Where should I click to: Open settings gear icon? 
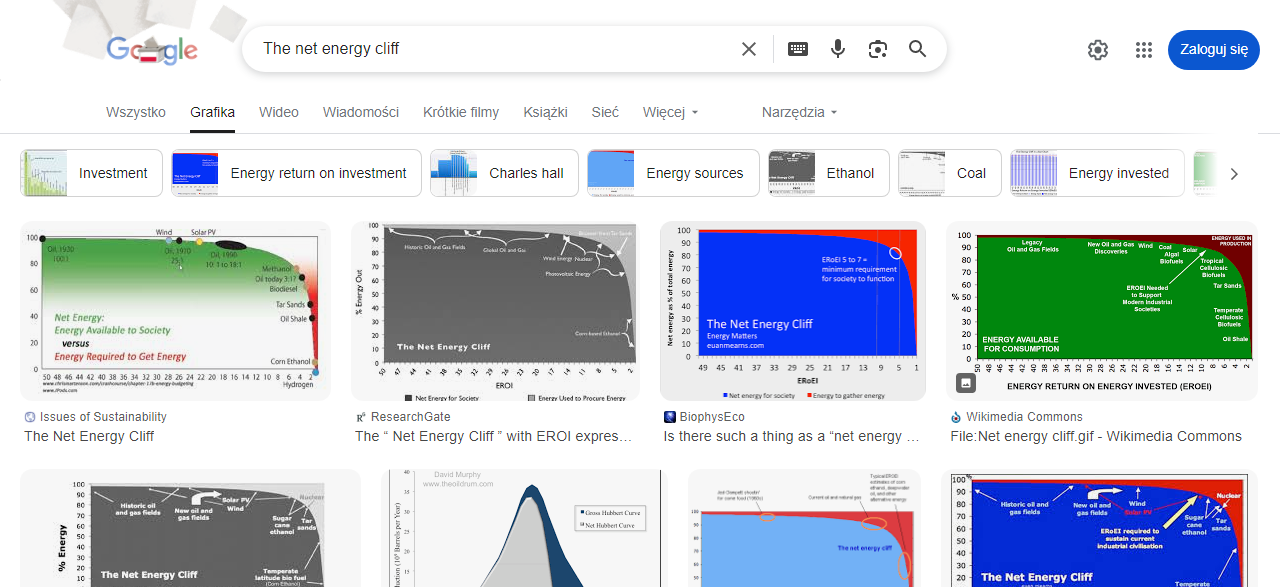(x=1098, y=50)
